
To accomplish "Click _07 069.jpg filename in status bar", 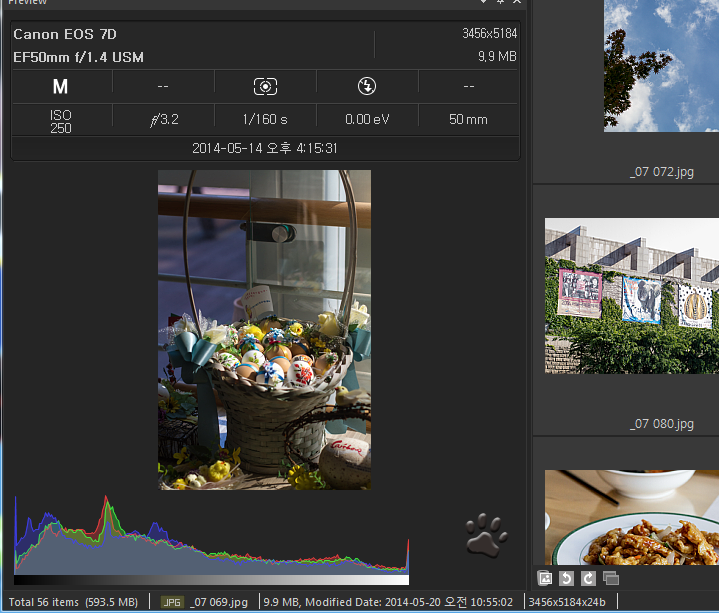I will pyautogui.click(x=219, y=602).
